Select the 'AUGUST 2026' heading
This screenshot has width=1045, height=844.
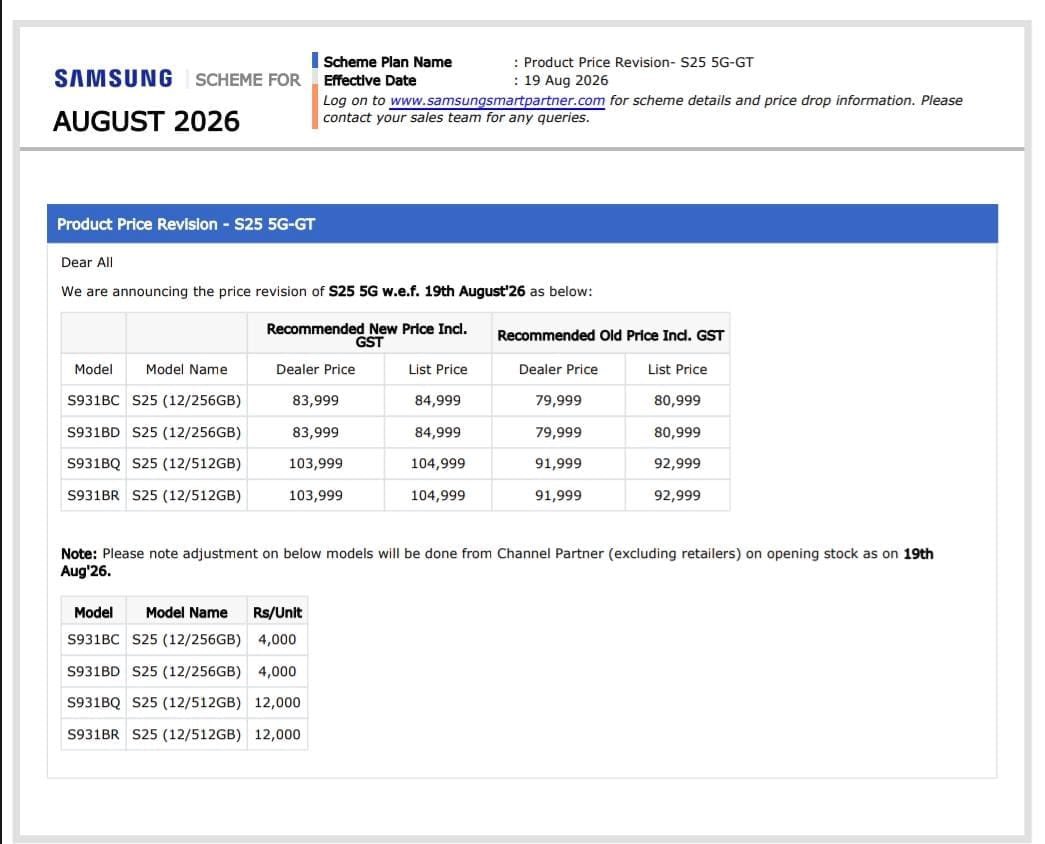click(x=146, y=121)
